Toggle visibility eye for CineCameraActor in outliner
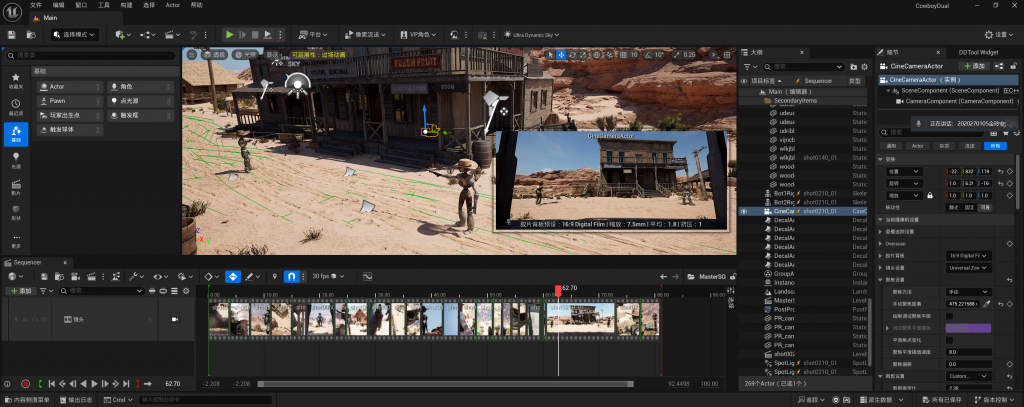The height and width of the screenshot is (407, 1024). coord(743,211)
